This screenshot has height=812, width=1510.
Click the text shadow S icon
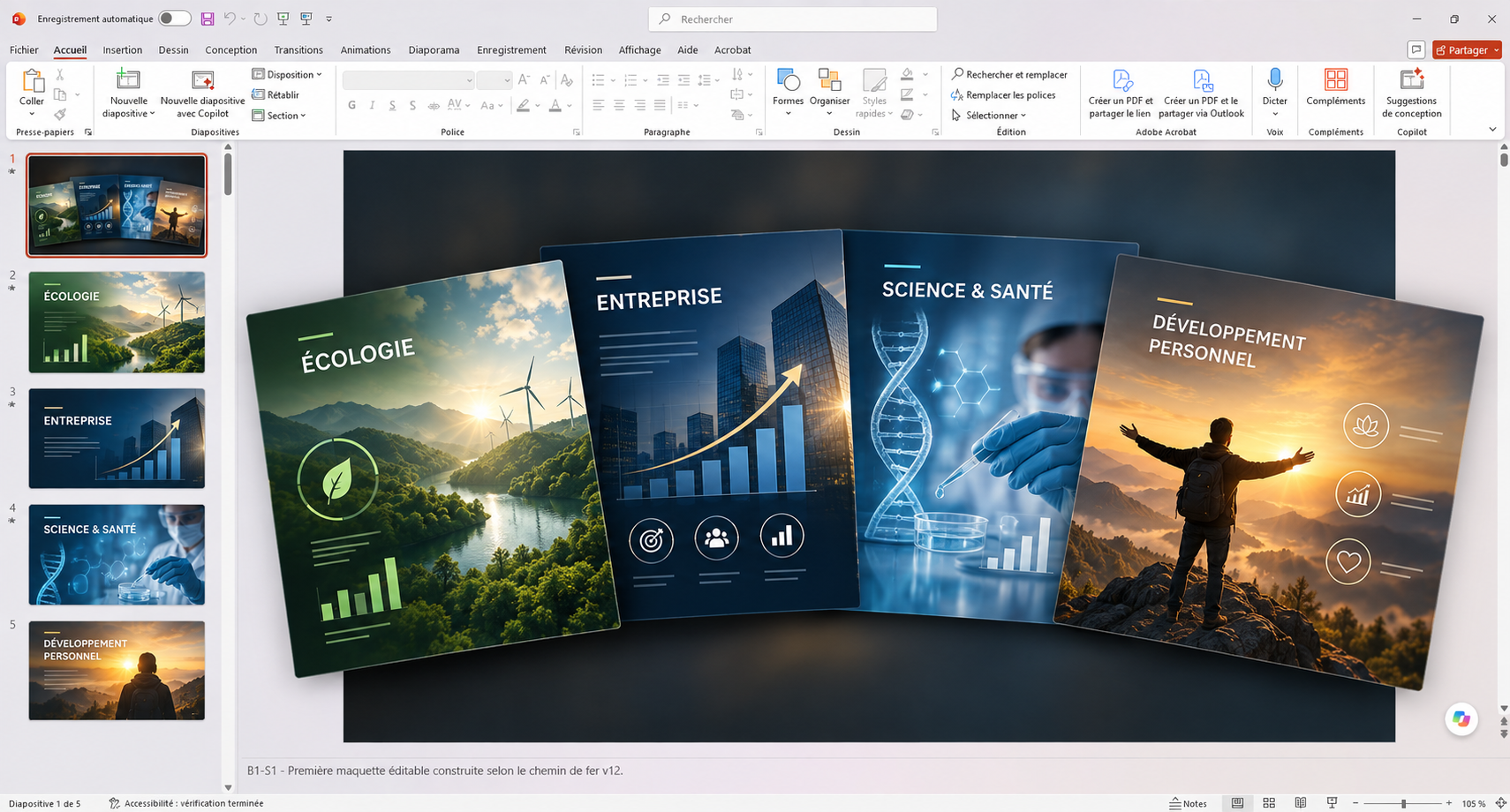point(412,105)
